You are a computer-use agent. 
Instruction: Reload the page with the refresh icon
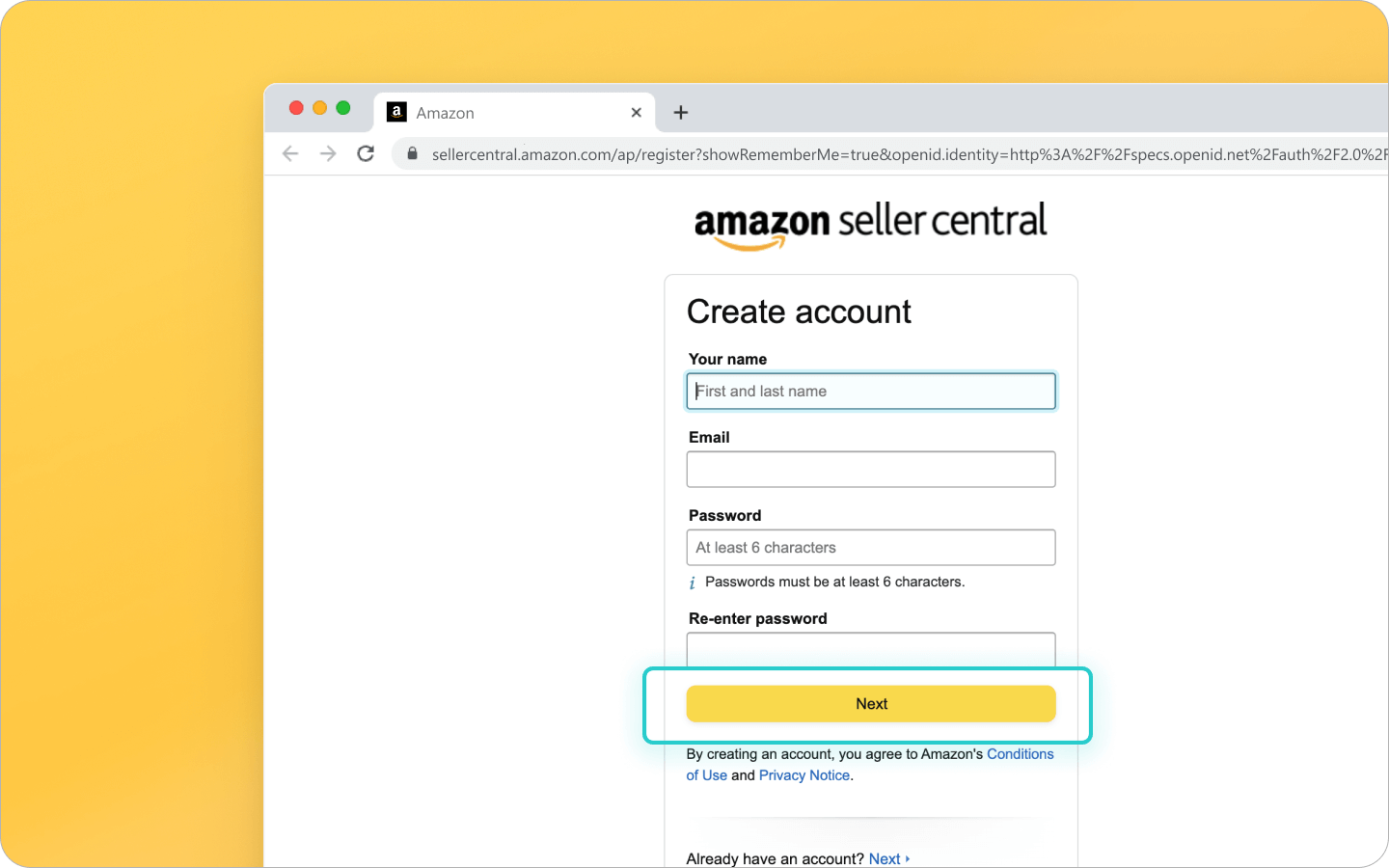click(x=366, y=153)
